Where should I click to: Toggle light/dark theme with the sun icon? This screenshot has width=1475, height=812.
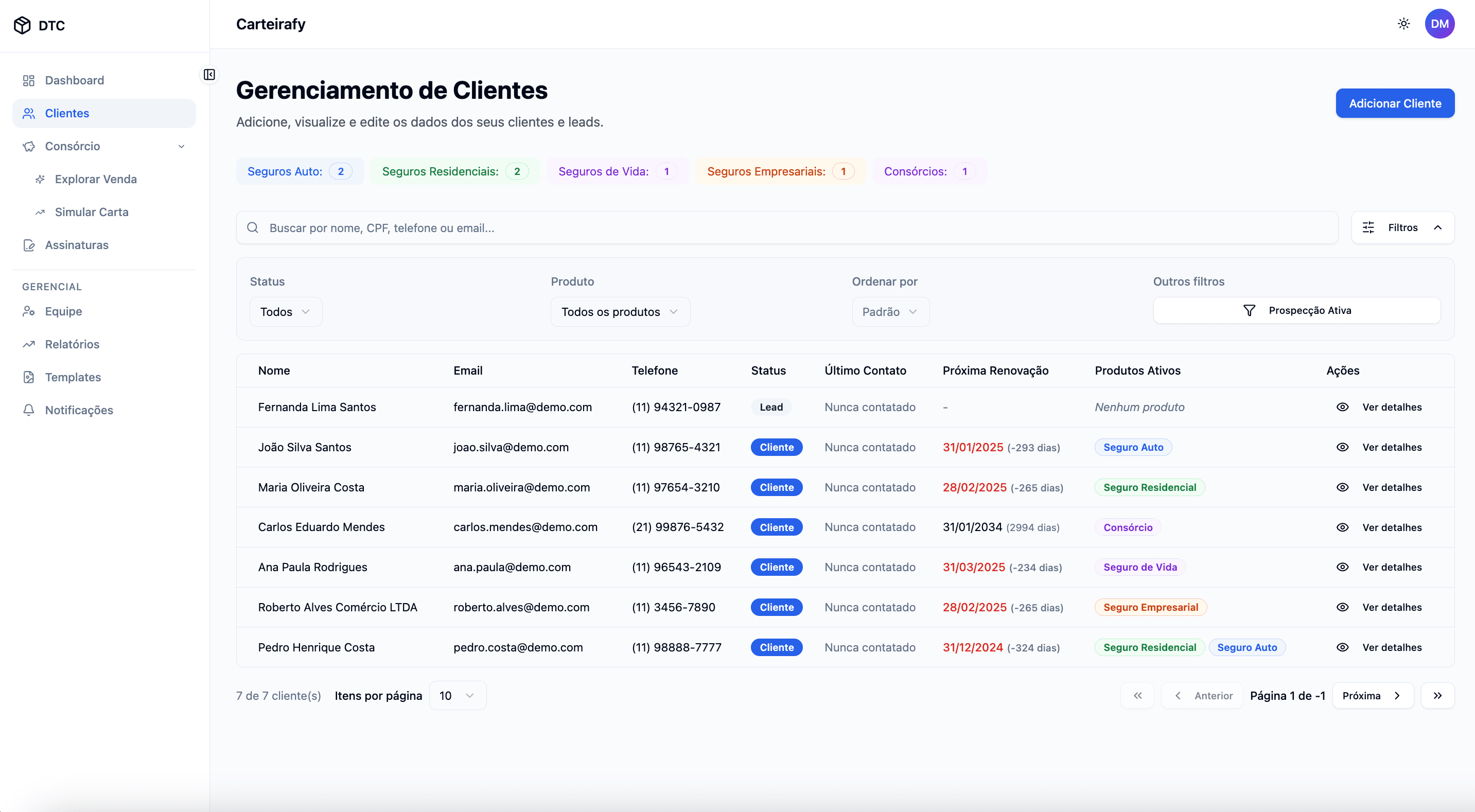coord(1403,24)
